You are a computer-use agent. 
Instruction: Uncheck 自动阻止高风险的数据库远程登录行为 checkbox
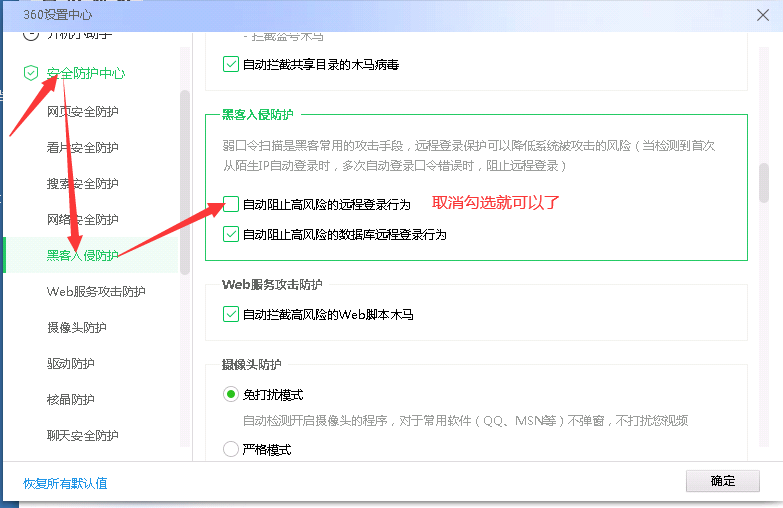coord(231,234)
